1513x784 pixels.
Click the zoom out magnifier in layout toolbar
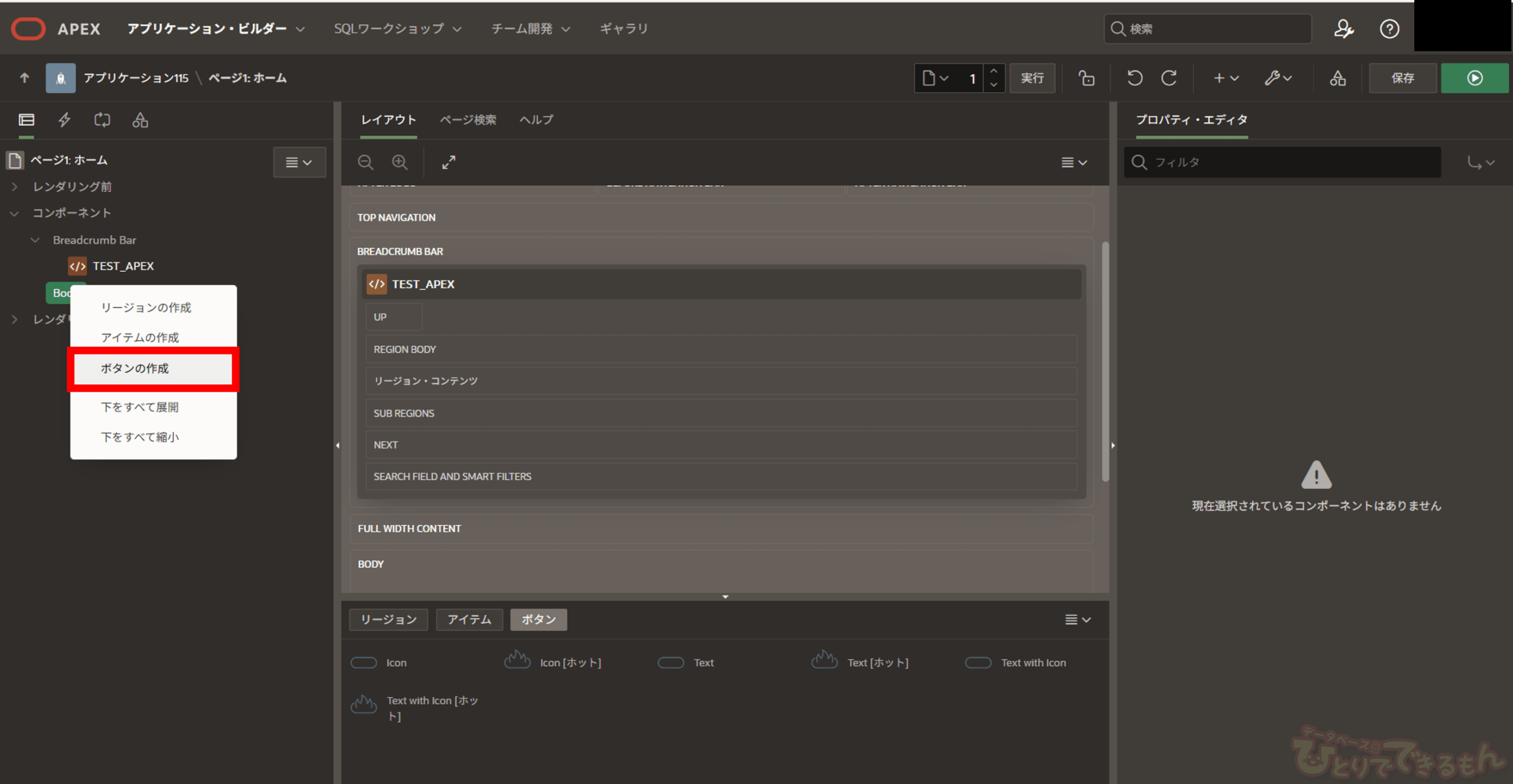(x=366, y=162)
